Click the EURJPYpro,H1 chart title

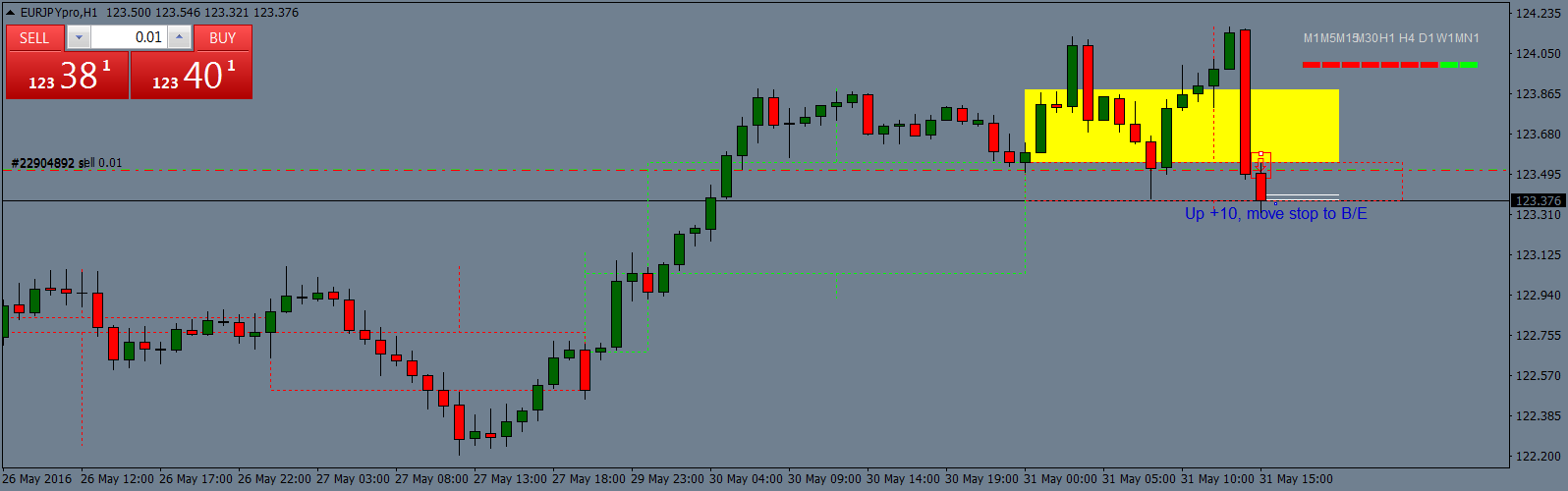(61, 13)
